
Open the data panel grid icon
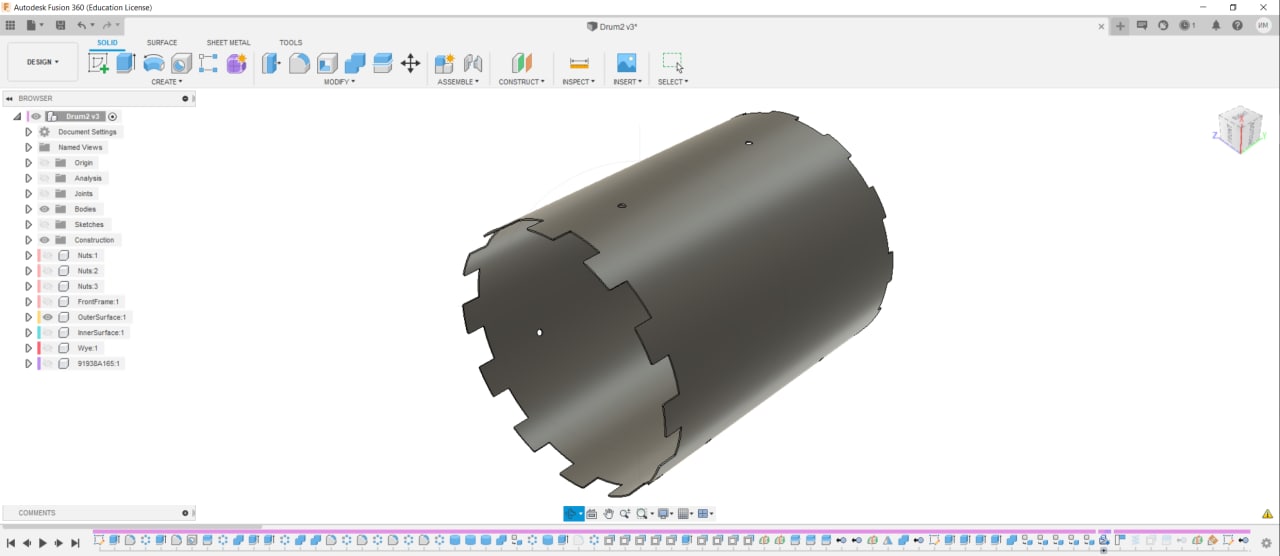coord(10,25)
